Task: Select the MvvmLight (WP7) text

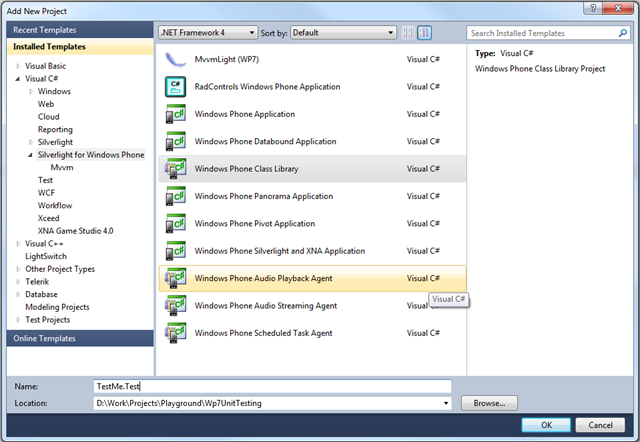Action: (227, 60)
